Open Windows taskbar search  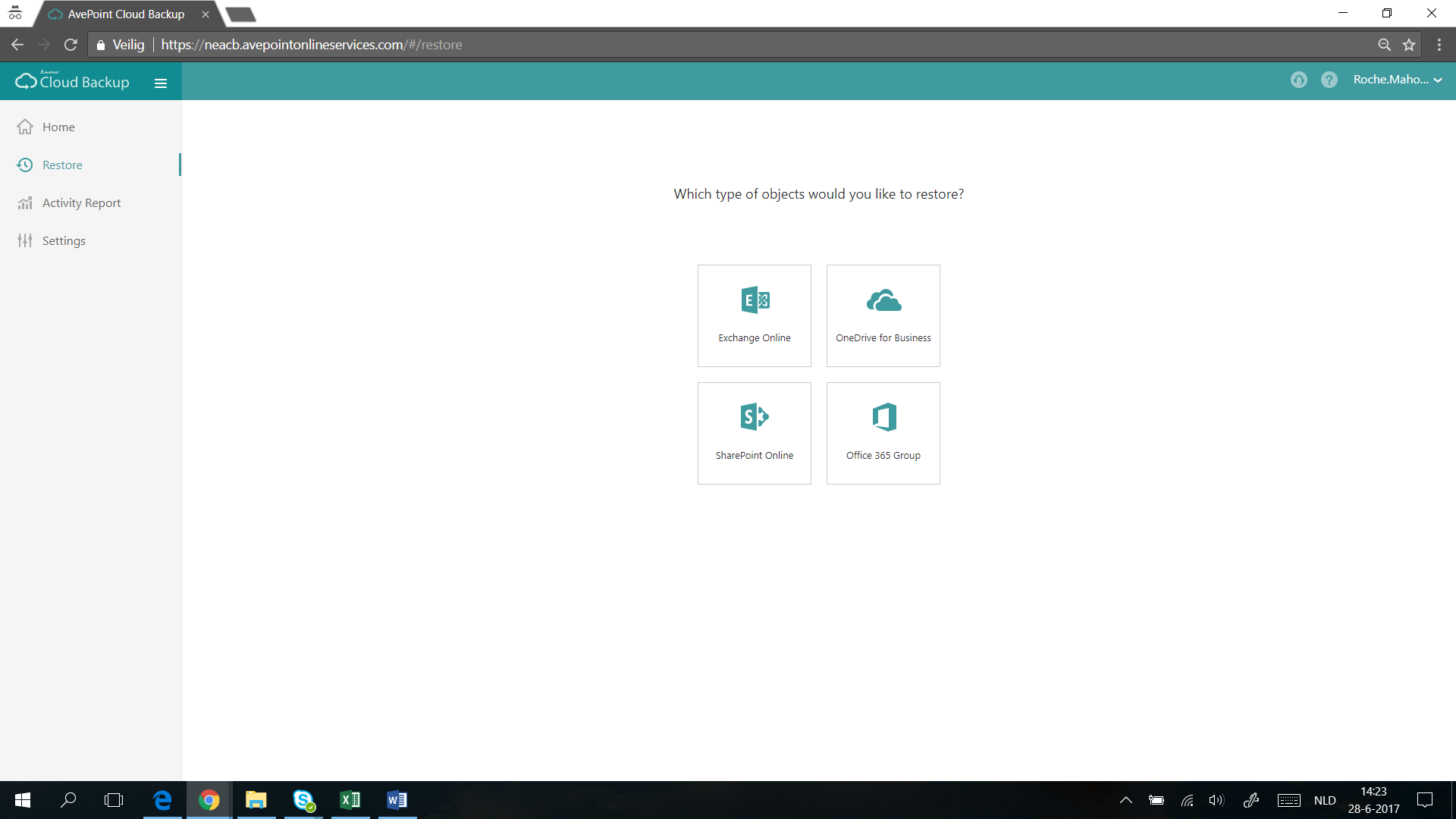[x=68, y=800]
